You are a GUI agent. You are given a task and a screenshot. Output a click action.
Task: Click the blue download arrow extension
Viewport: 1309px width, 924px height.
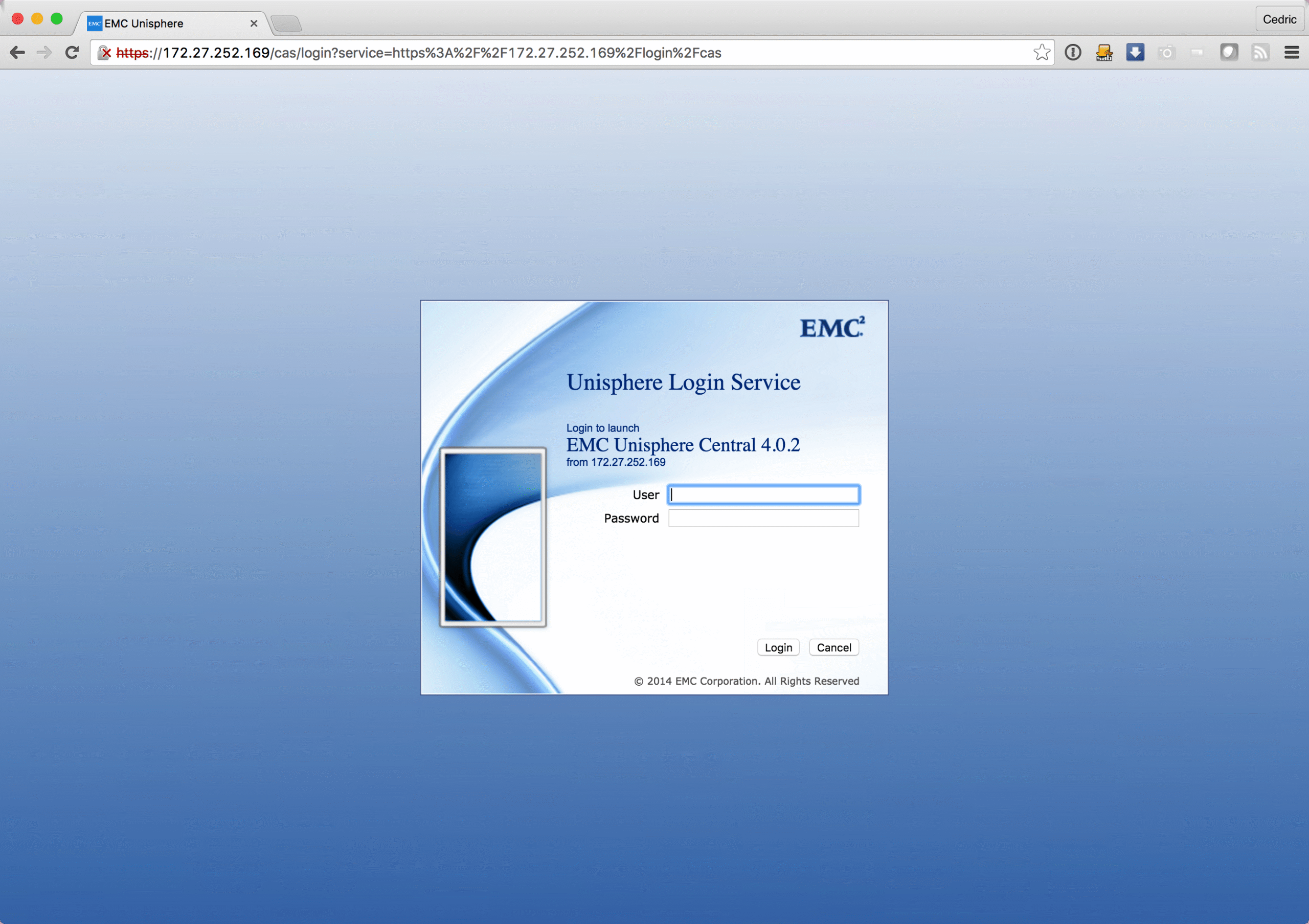point(1135,53)
